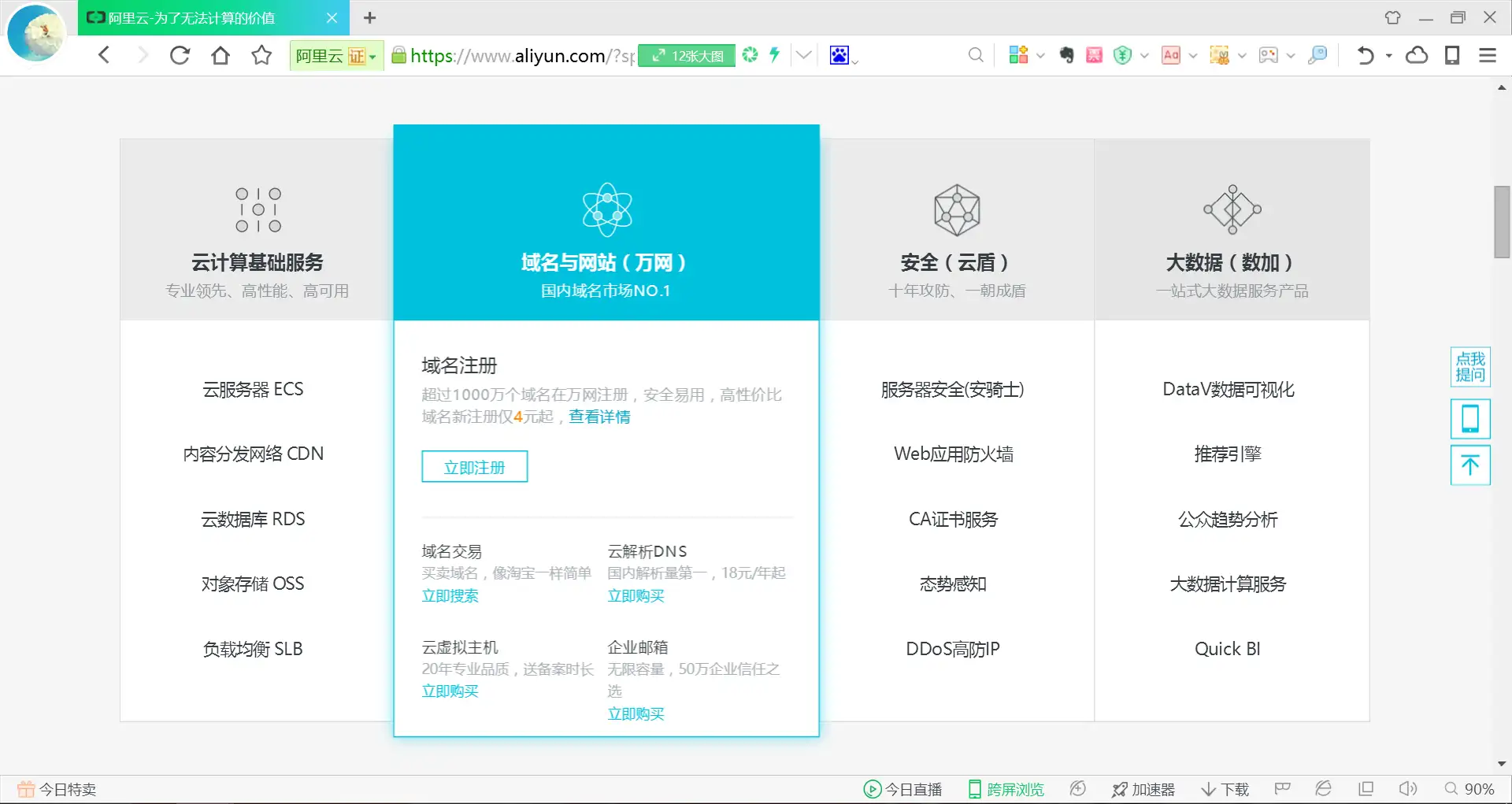Toggle the sound speaker icon in status bar
1512x804 pixels.
click(x=1407, y=789)
